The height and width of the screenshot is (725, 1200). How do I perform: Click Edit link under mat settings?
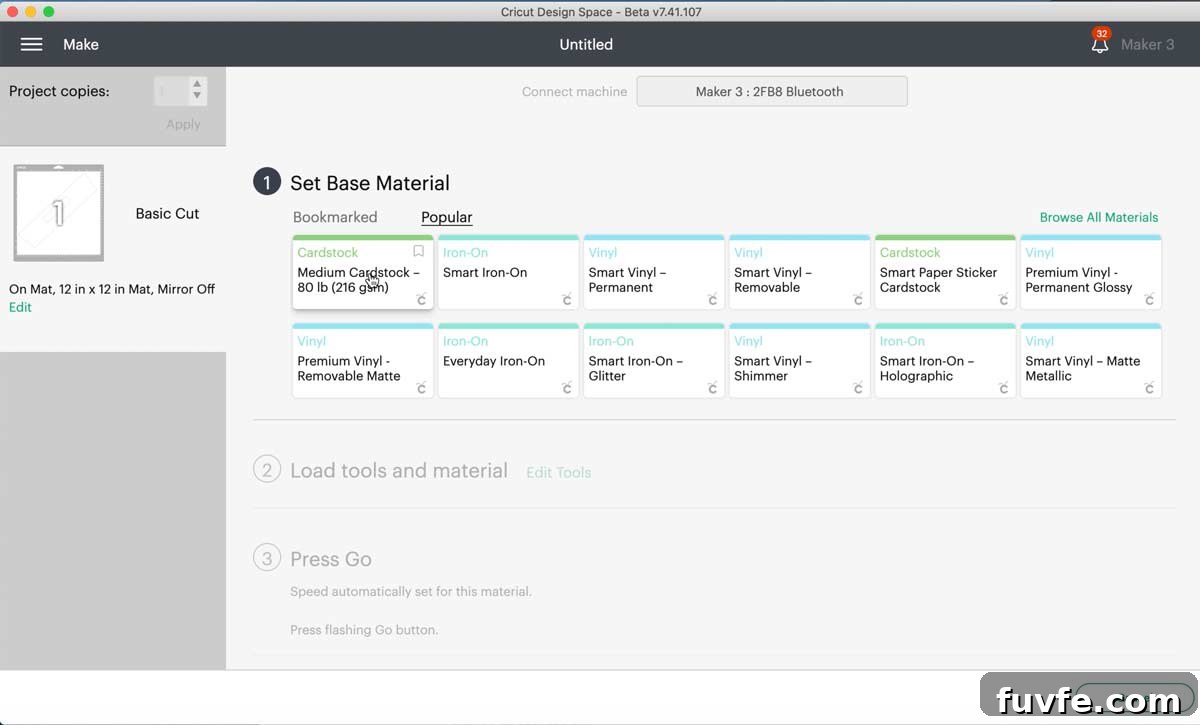coord(20,307)
